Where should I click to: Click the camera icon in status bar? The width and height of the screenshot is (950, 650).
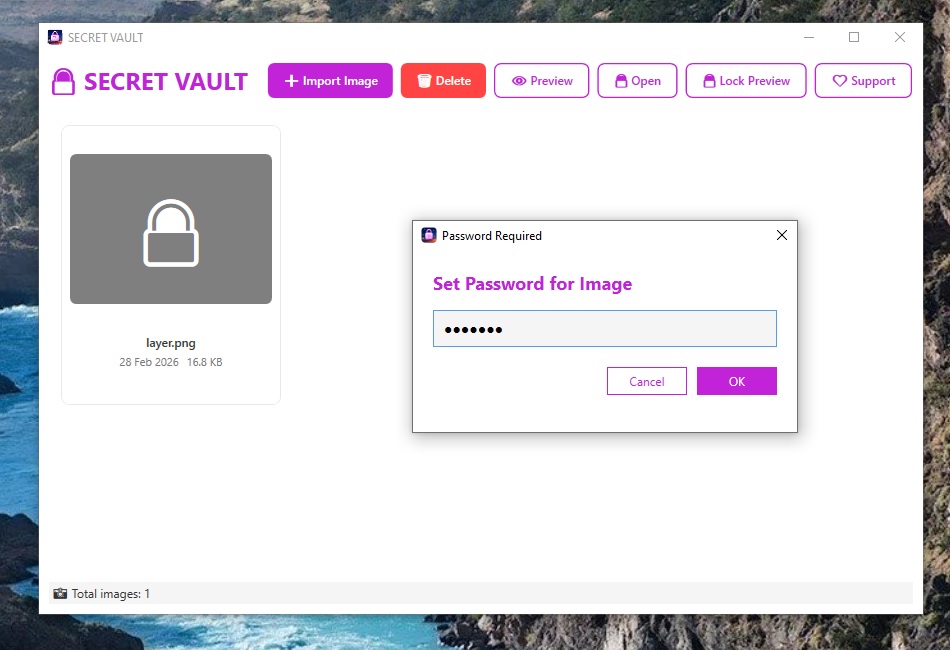(x=60, y=593)
